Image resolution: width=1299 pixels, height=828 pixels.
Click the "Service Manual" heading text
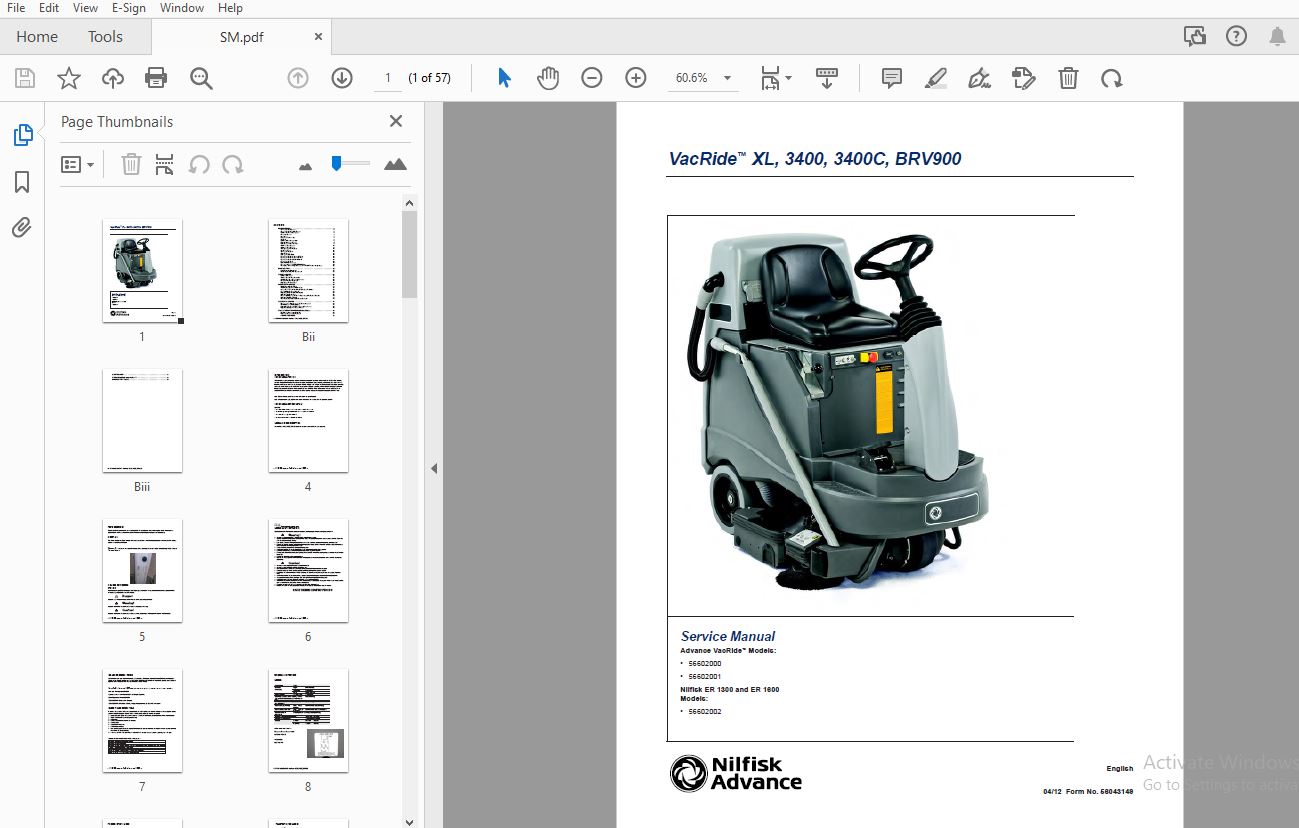click(728, 636)
